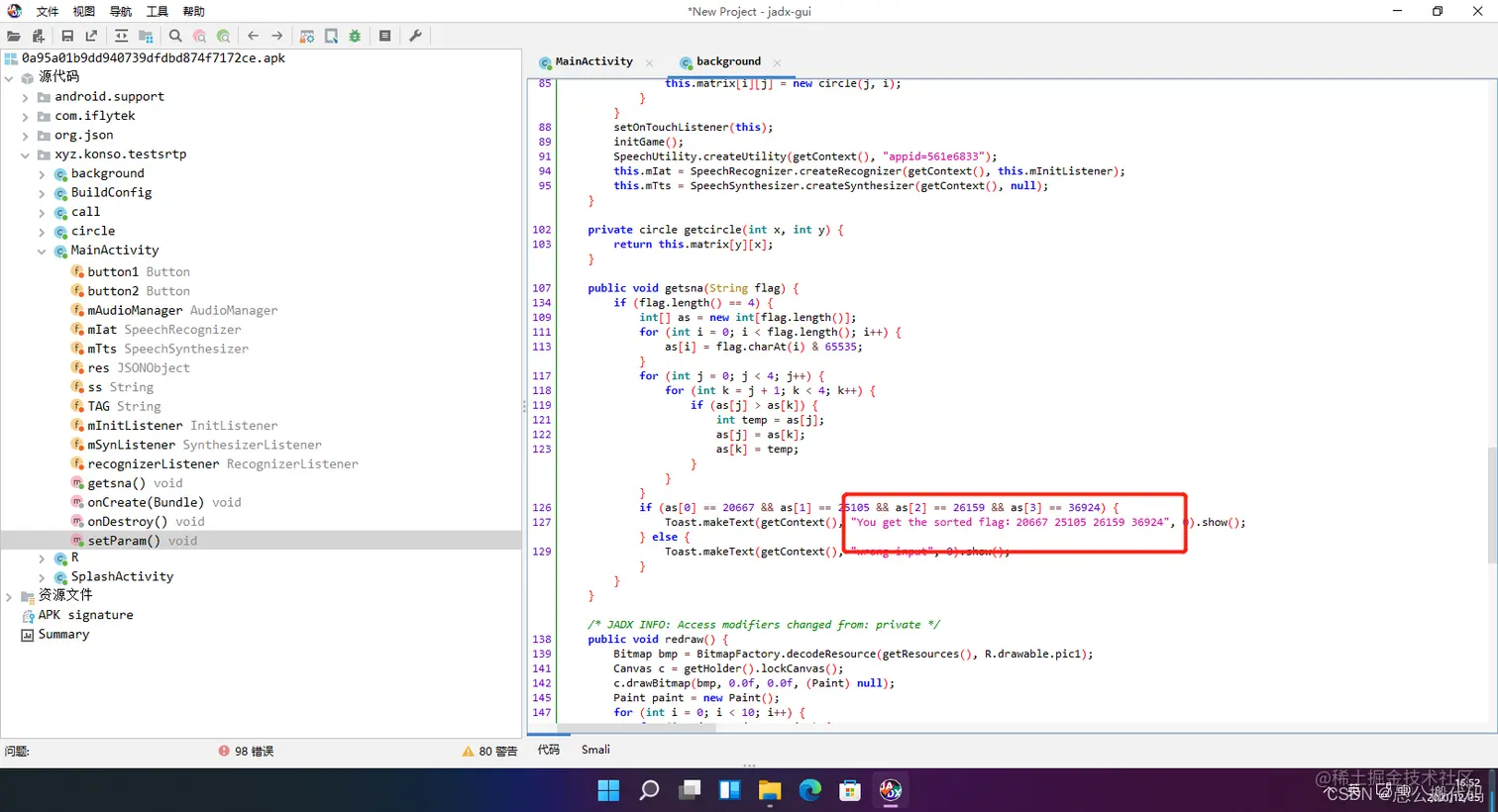Switch to the 代码 view tab

pyautogui.click(x=549, y=750)
